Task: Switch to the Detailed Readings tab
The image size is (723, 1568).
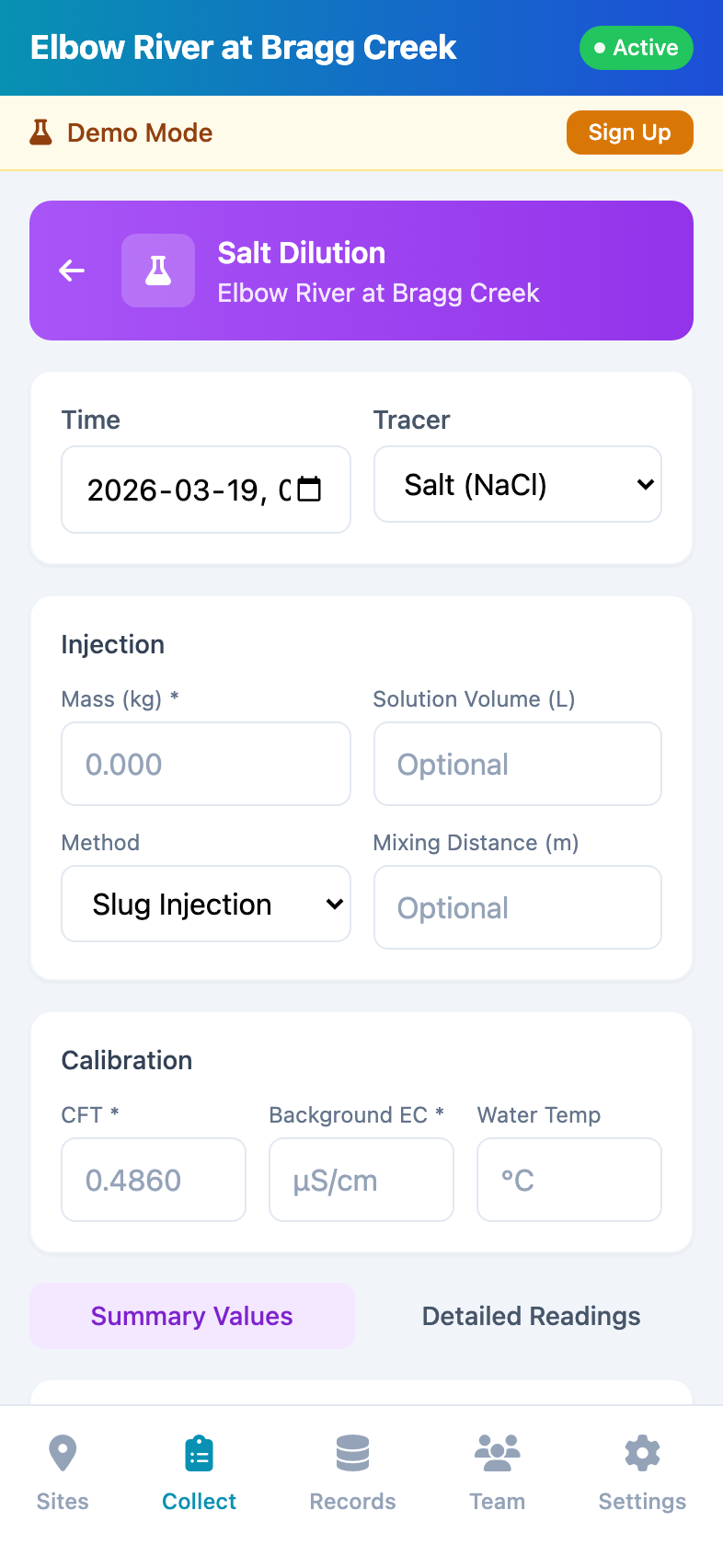Action: tap(531, 1316)
